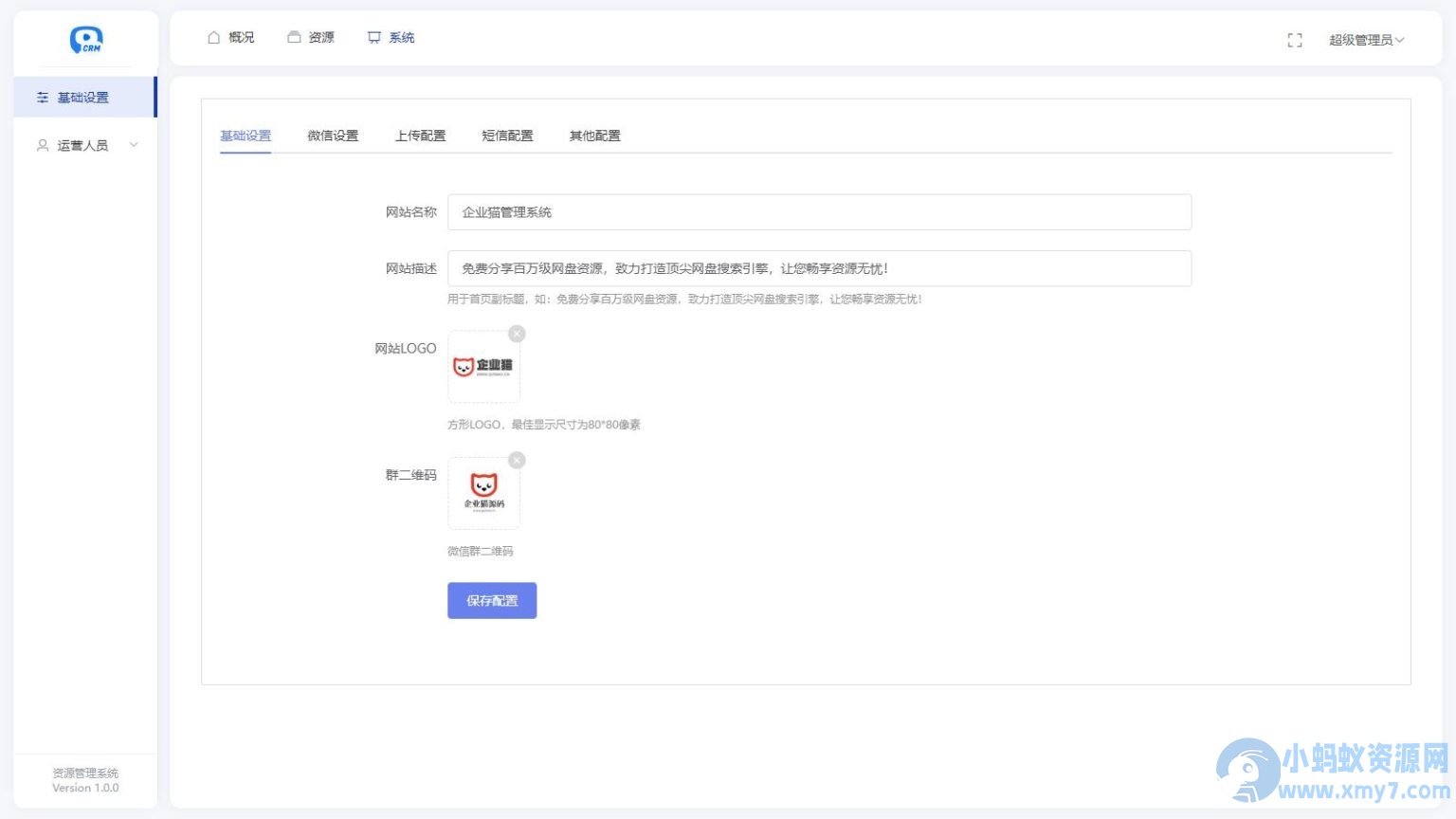Screen dimensions: 1456x819
Task: Click the 用于首页副标题 hint text
Action: coord(684,299)
